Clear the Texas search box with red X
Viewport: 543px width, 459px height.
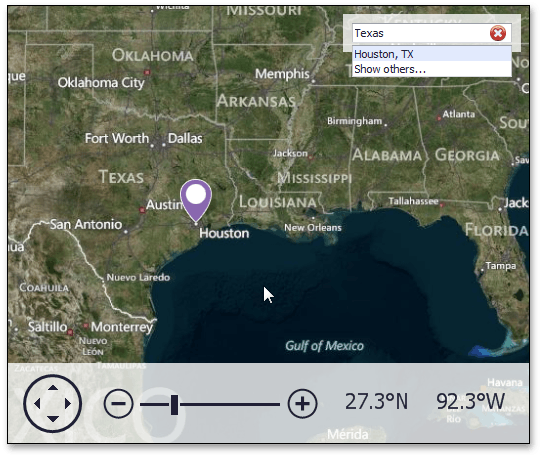click(498, 34)
